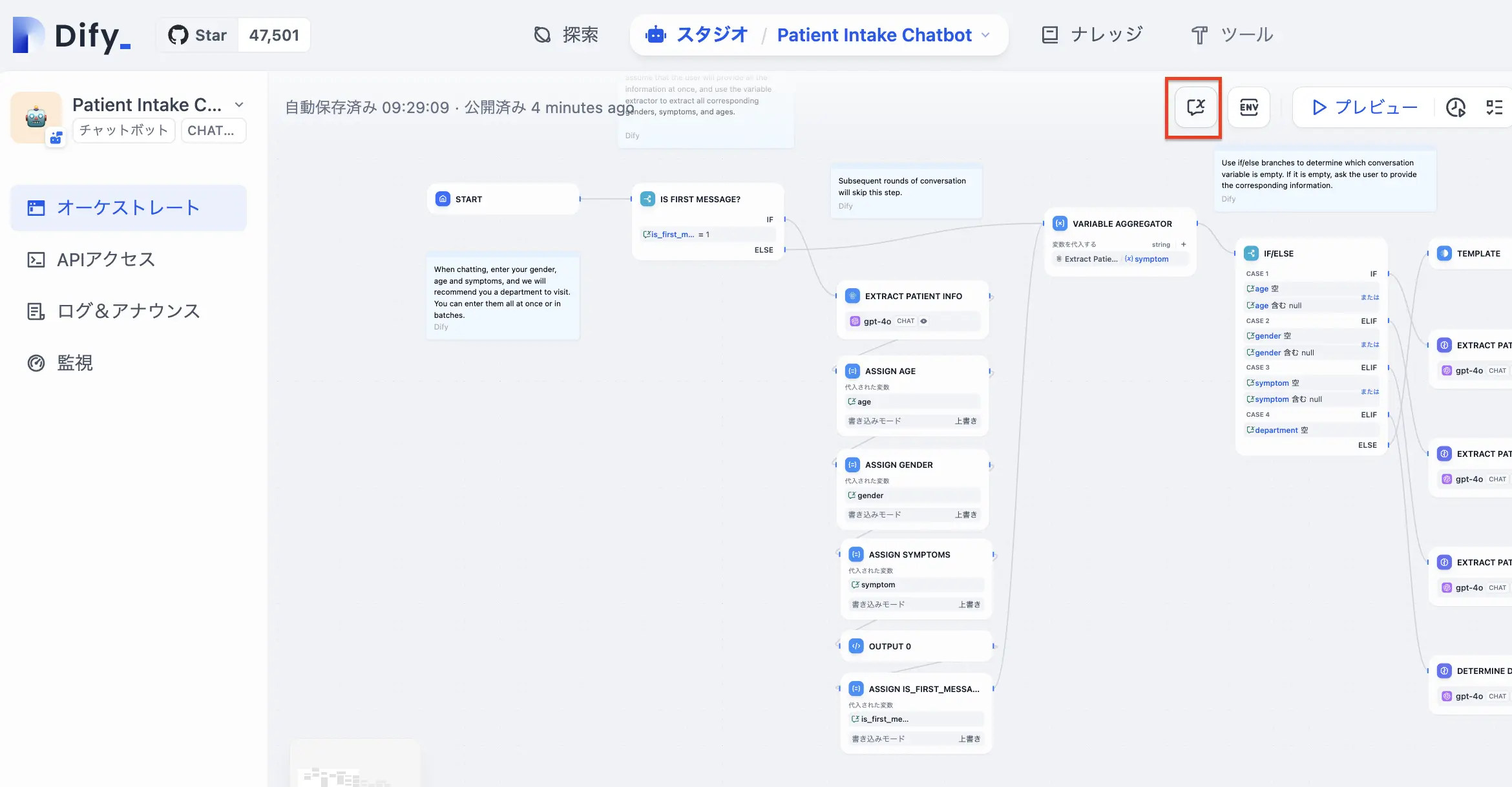Screen dimensions: 1512x787
Task: Toggle the eye icon on gpt-4o model
Action: click(924, 321)
